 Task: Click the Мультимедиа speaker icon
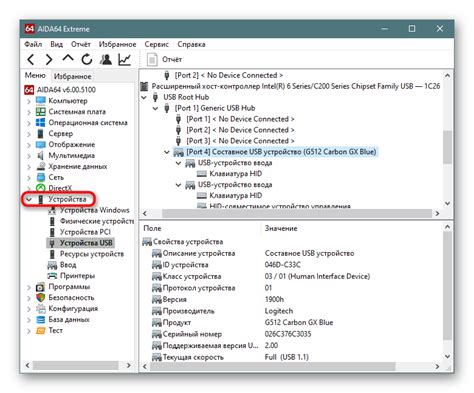point(40,156)
